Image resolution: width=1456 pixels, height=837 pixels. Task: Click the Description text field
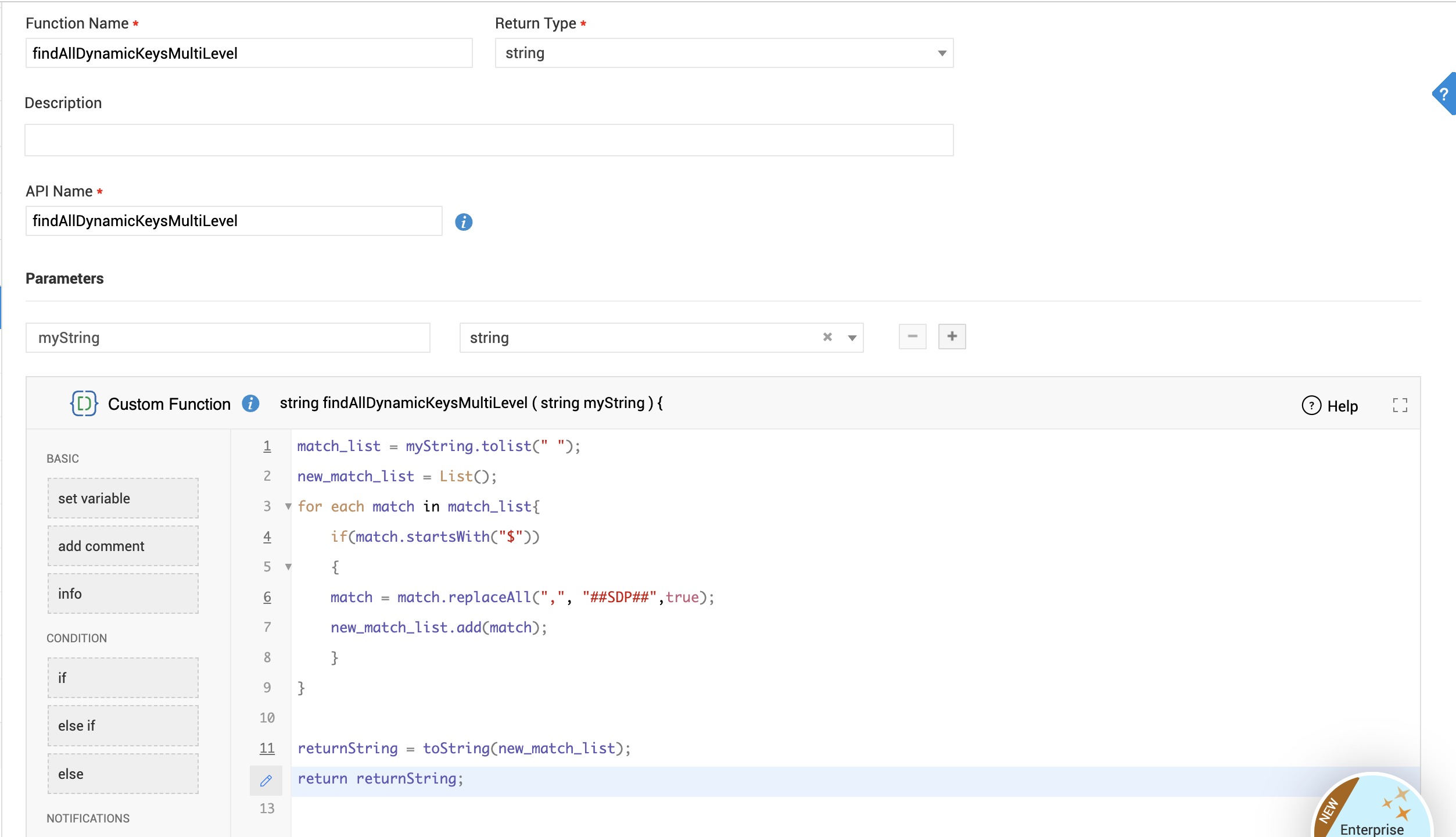[489, 140]
